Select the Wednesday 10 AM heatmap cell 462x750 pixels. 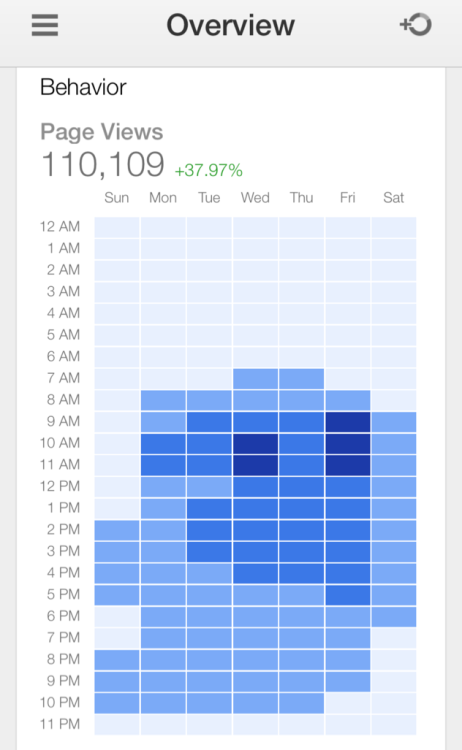[x=255, y=443]
